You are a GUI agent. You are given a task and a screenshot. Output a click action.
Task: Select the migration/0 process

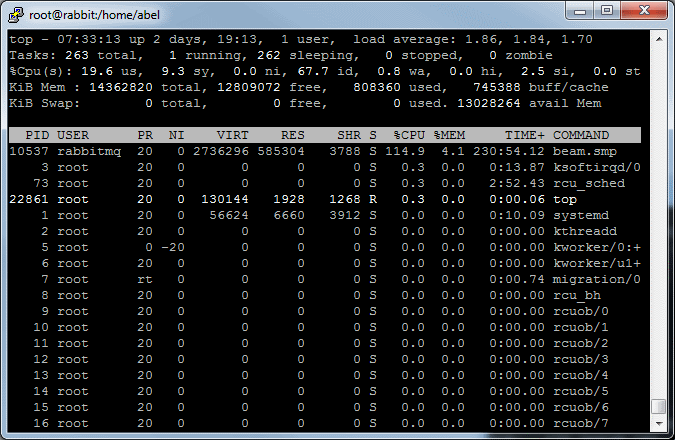(597, 279)
